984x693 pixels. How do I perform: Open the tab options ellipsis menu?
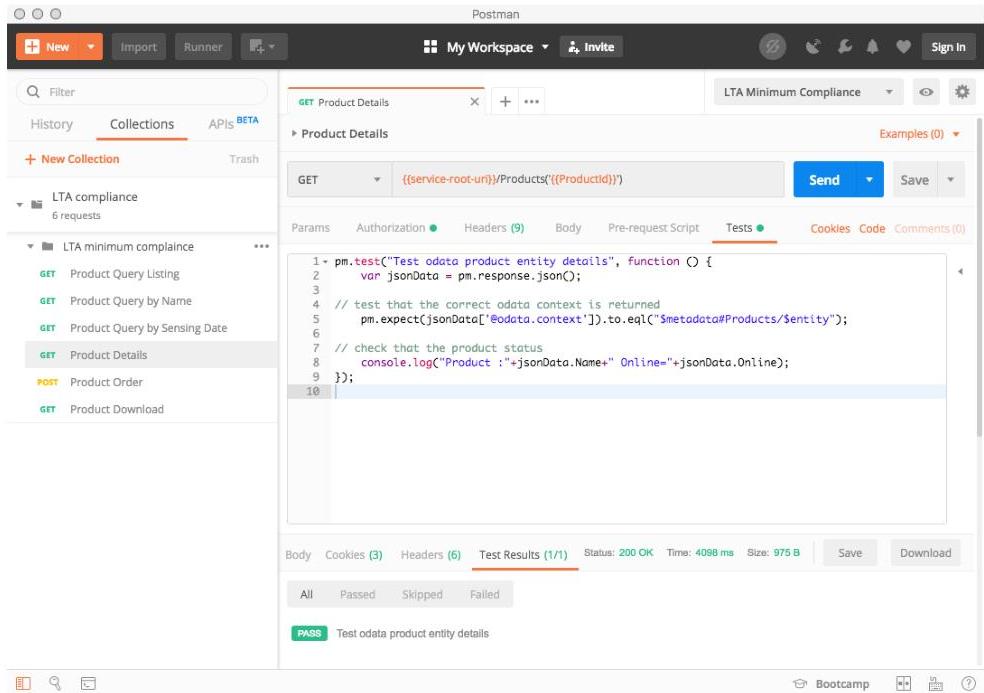point(532,102)
